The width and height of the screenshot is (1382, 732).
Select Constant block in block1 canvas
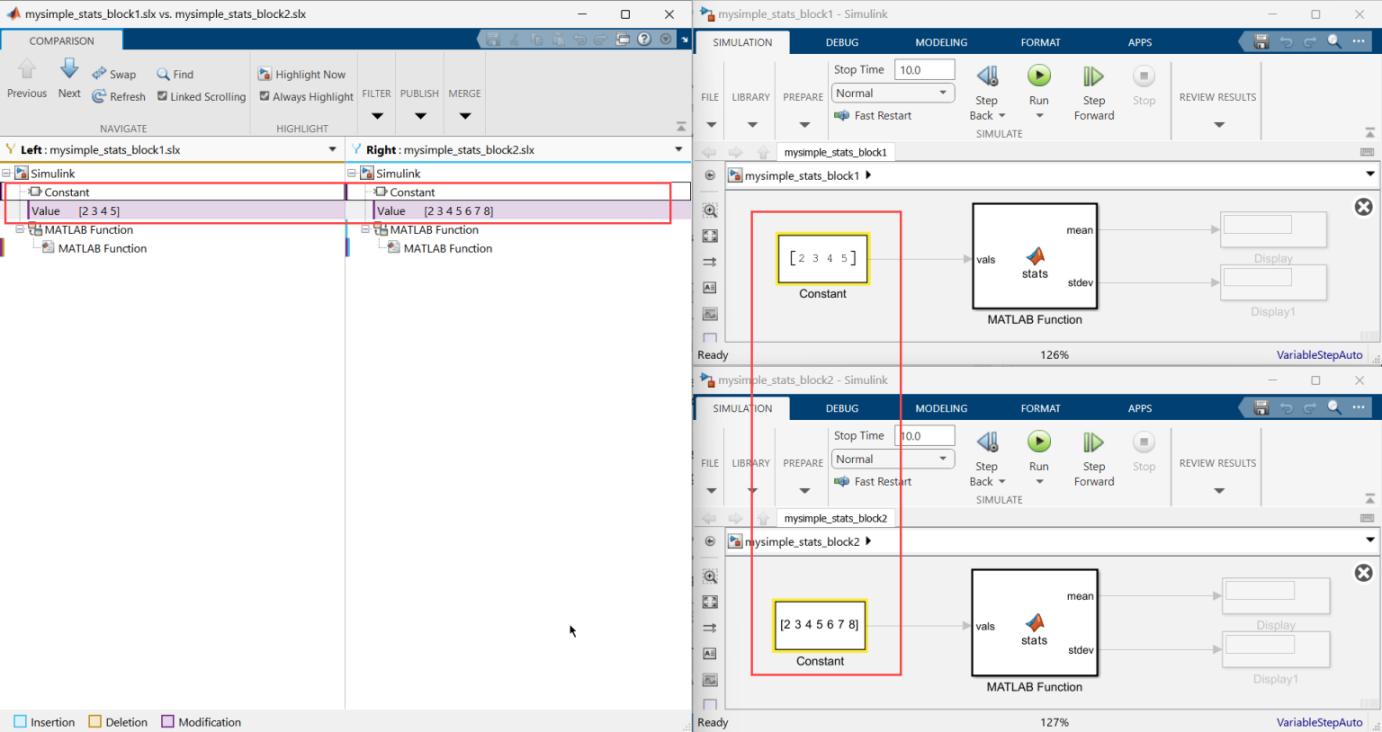(x=823, y=258)
